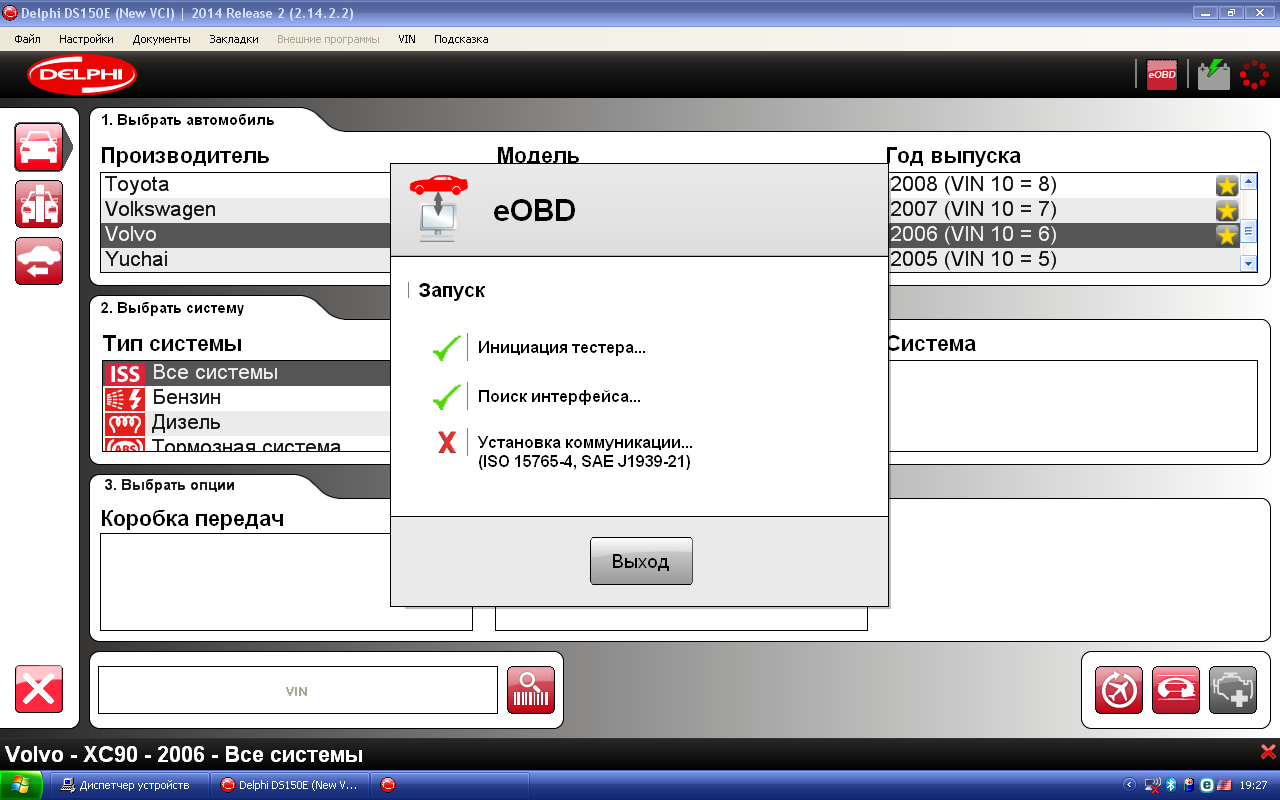
Task: Select year 2007 (VIN 10 = 7)
Action: (1062, 209)
